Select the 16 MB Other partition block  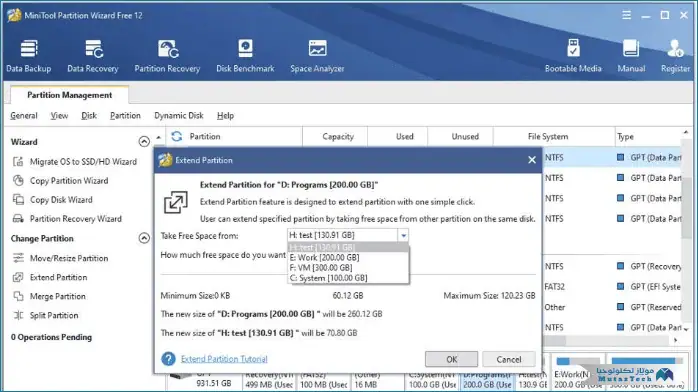click(378, 380)
